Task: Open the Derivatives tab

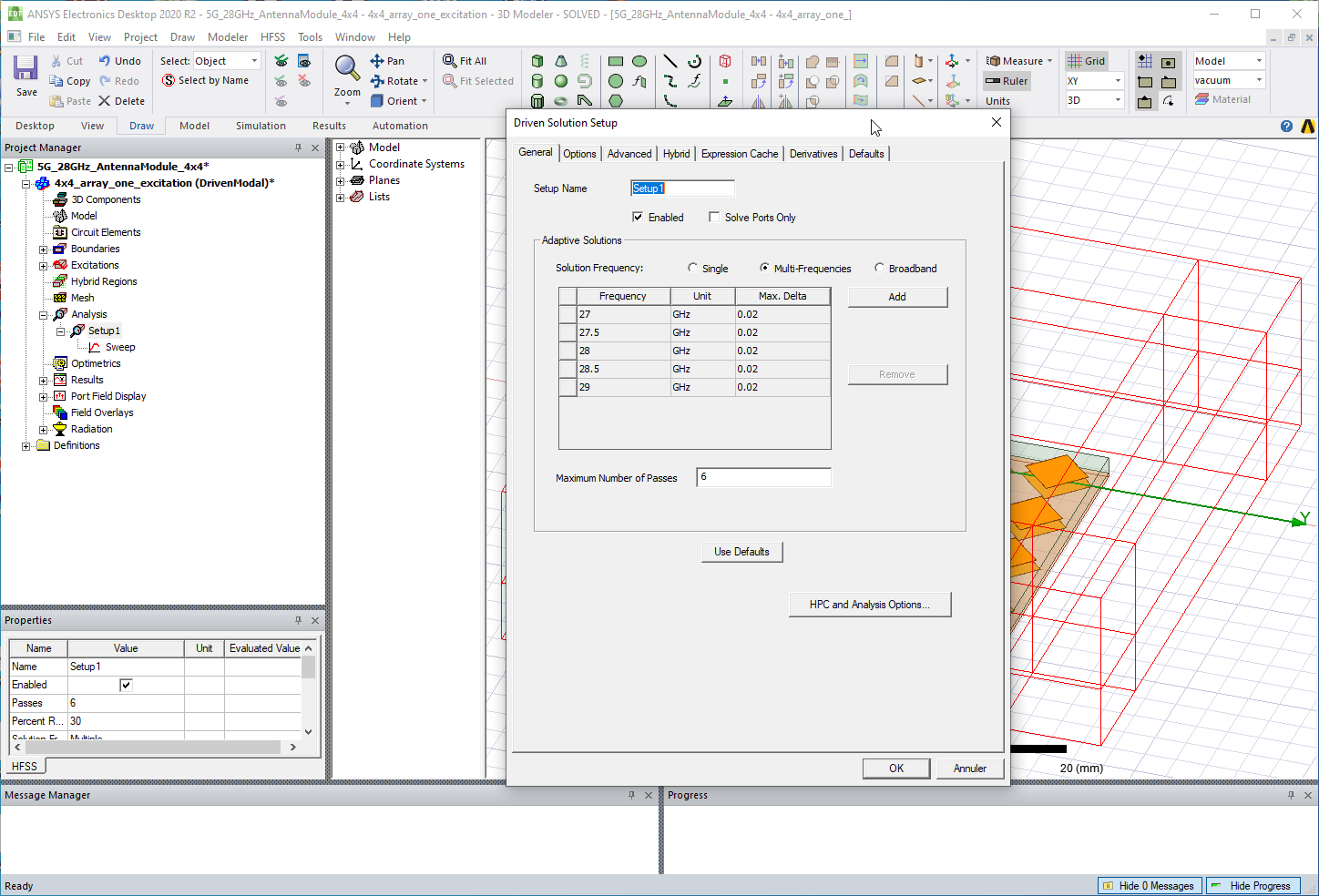Action: click(x=813, y=154)
